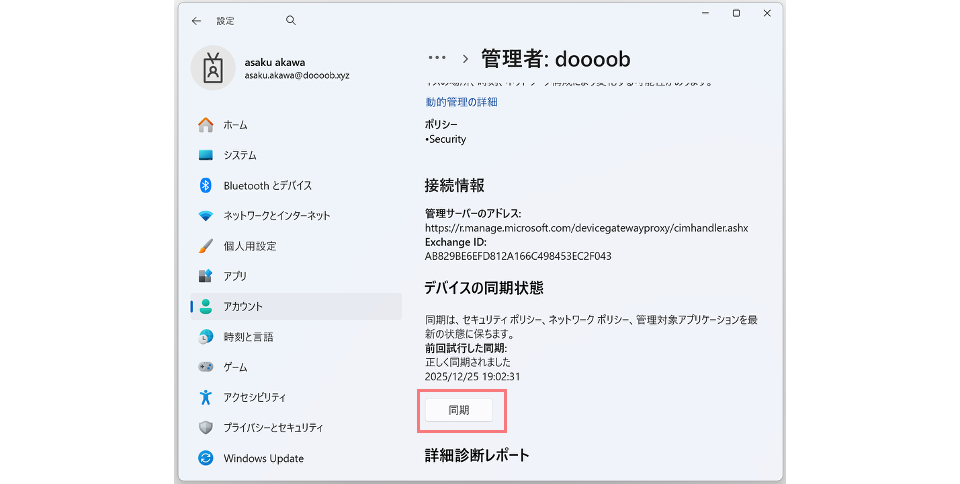
Task: Click the Apps icon in sidebar
Action: (206, 276)
